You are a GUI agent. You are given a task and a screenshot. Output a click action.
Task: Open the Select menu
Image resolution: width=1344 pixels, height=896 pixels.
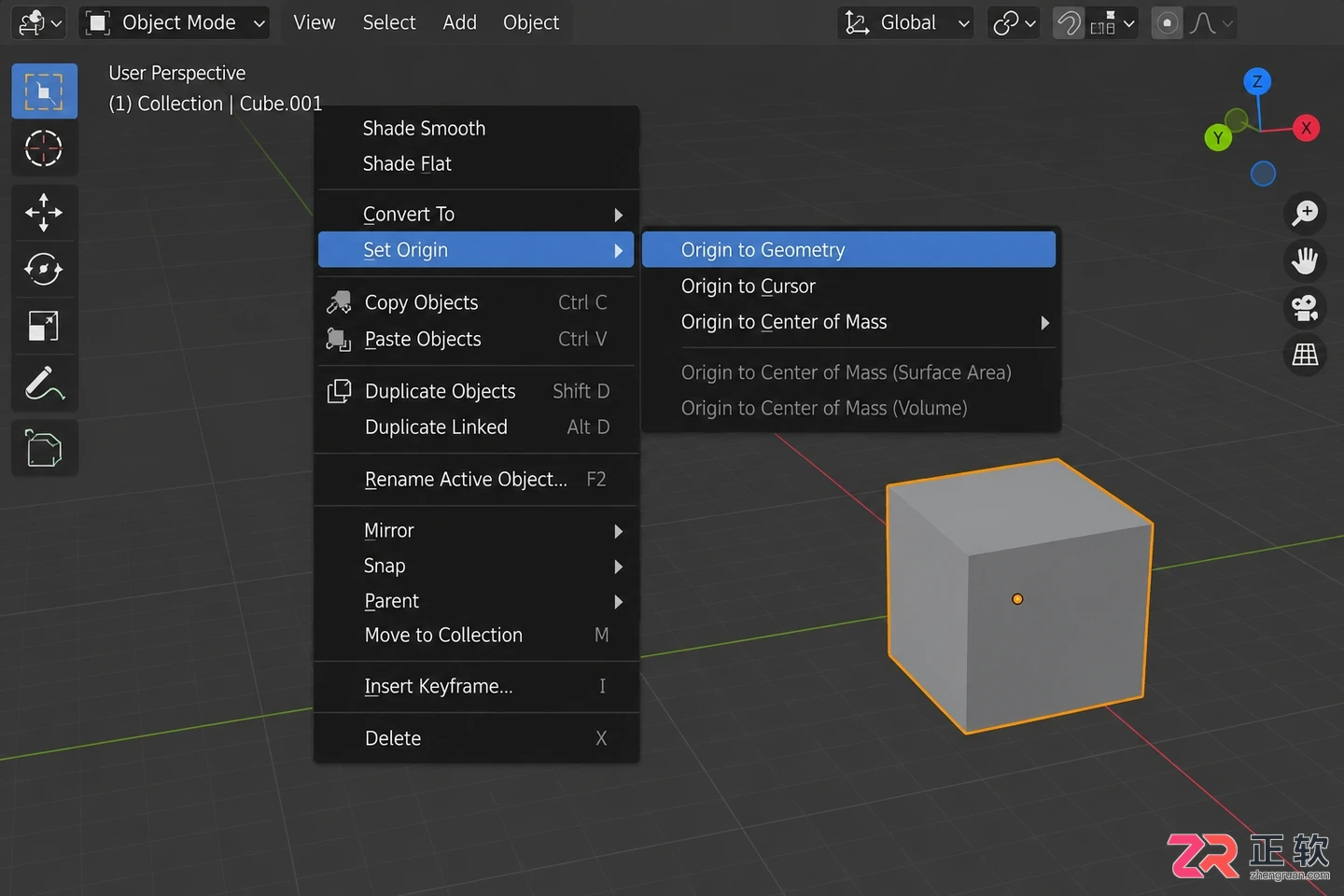click(389, 22)
